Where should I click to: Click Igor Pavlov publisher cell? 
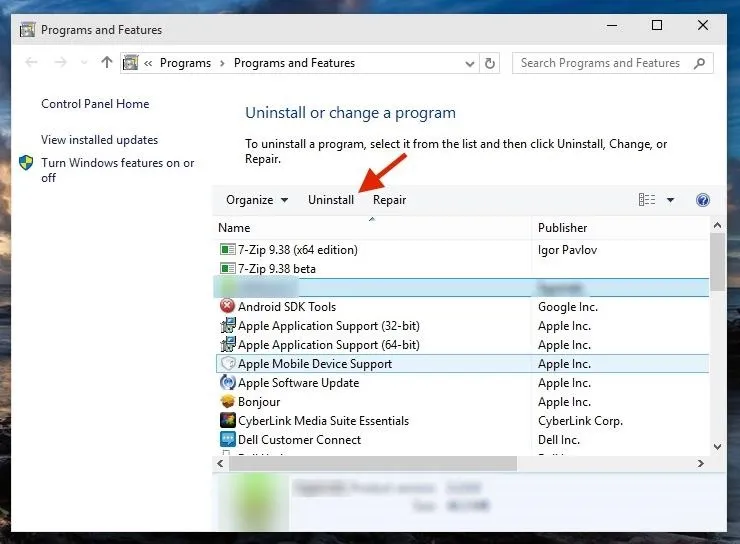(567, 250)
